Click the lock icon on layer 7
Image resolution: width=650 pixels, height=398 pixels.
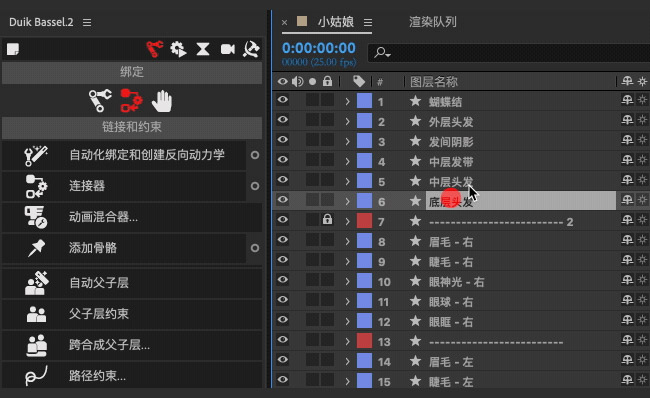coord(327,219)
